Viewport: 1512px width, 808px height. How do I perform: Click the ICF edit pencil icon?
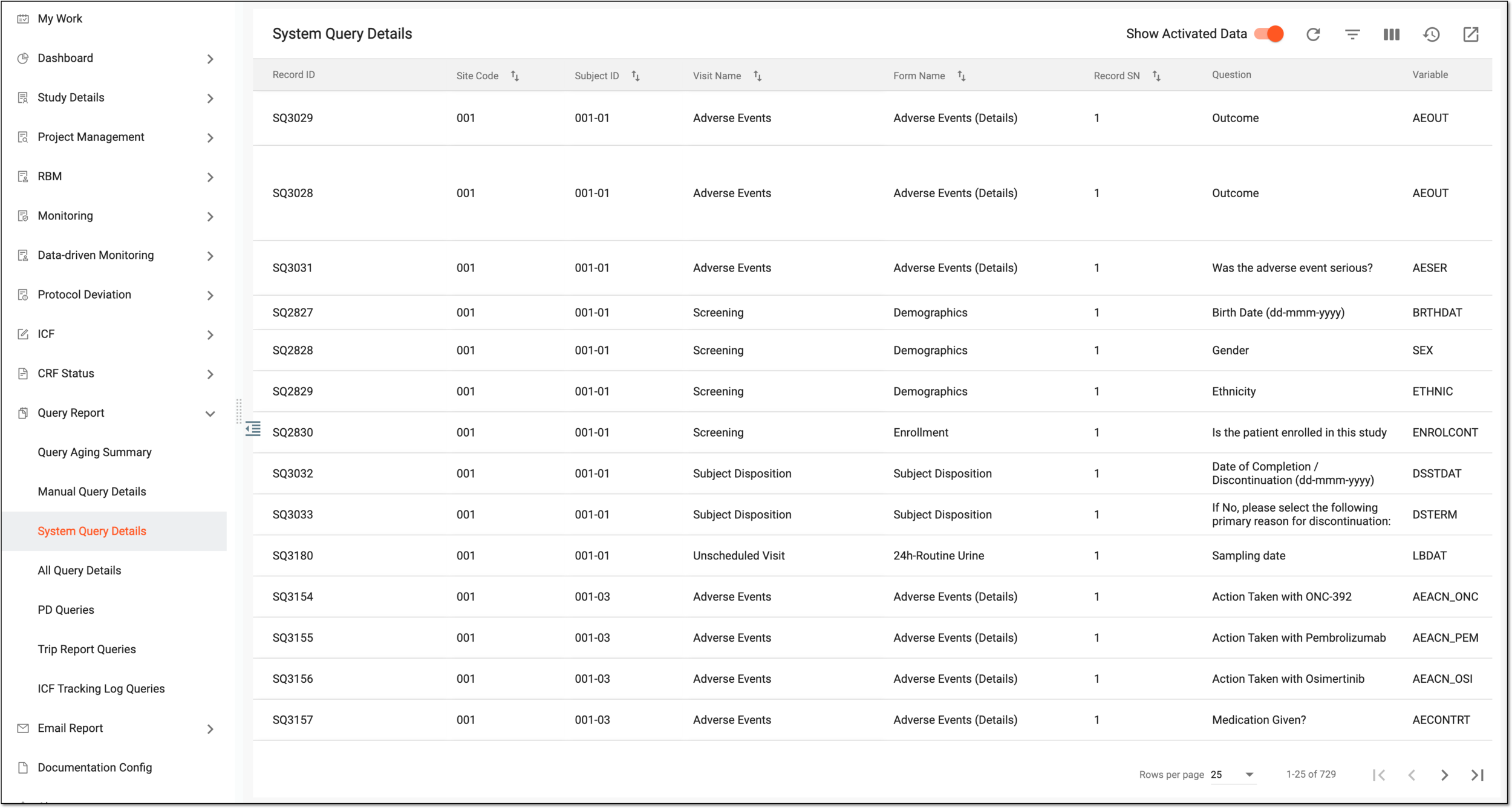click(23, 334)
